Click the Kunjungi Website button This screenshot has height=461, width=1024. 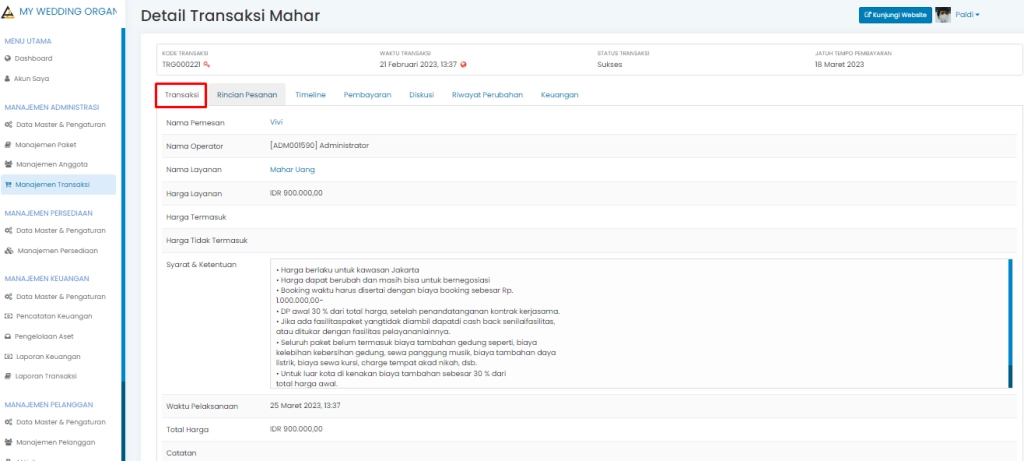tap(895, 14)
